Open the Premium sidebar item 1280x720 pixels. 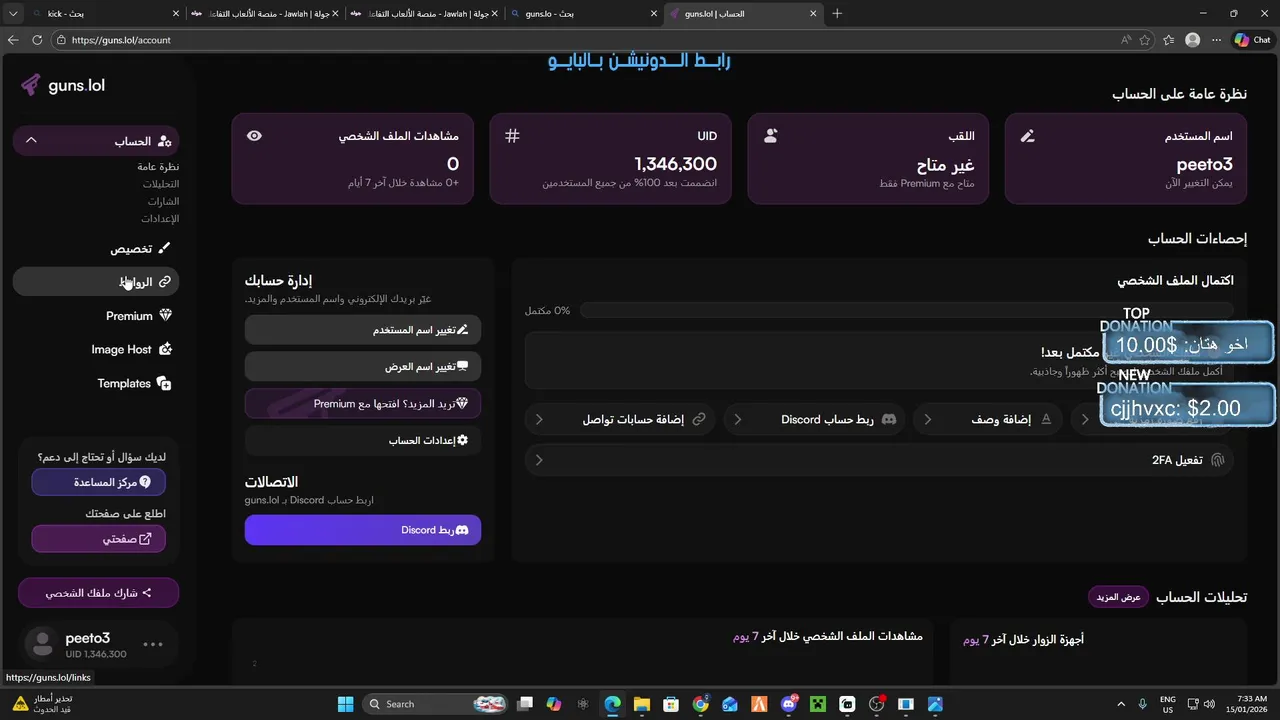[96, 316]
